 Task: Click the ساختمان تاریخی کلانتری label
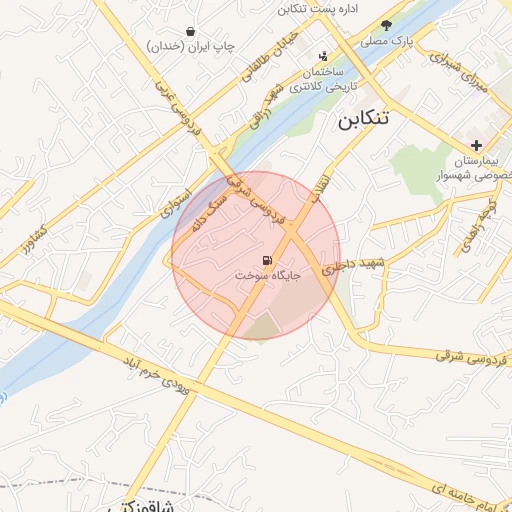(323, 79)
